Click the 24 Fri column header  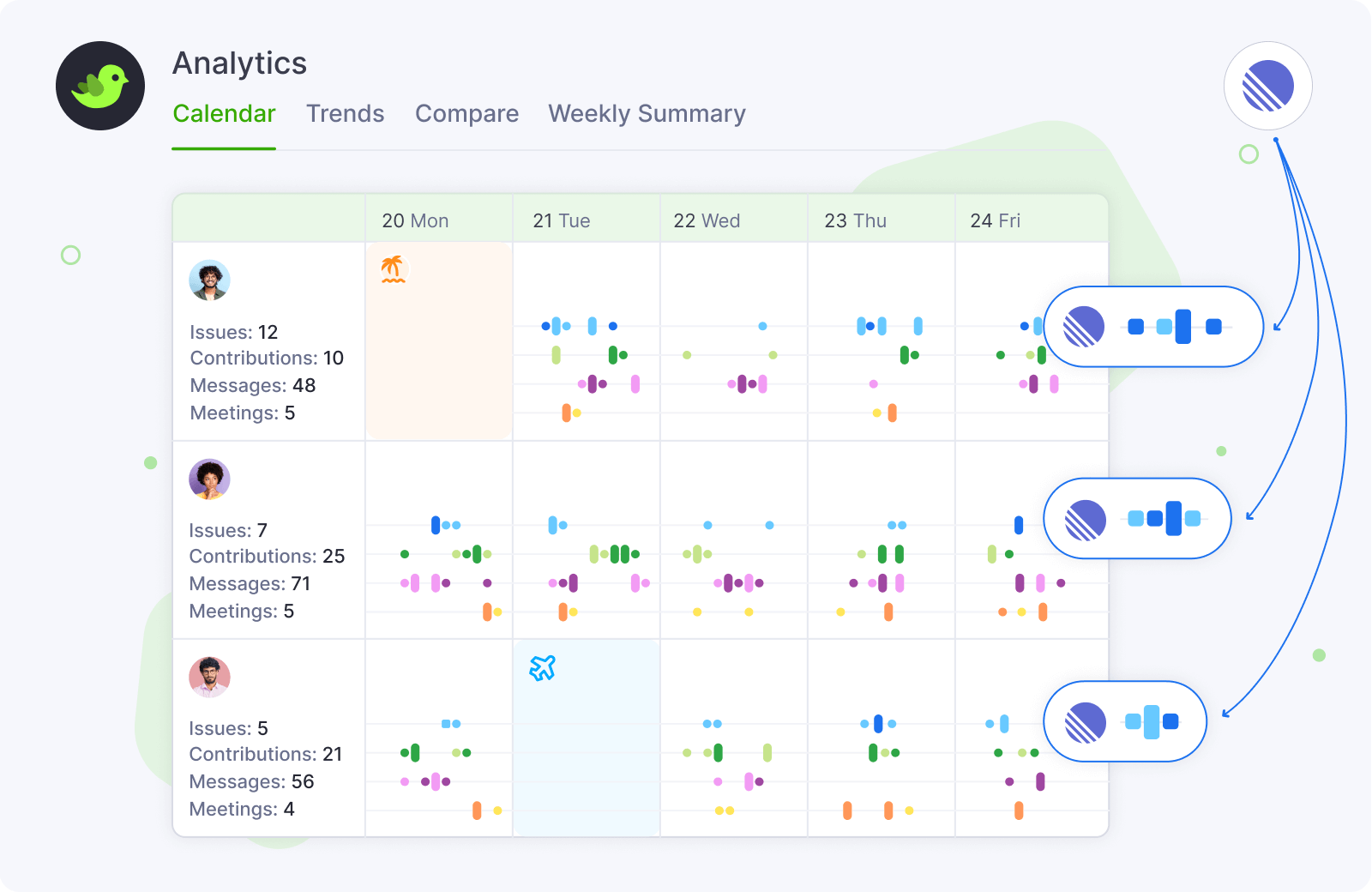coord(995,220)
